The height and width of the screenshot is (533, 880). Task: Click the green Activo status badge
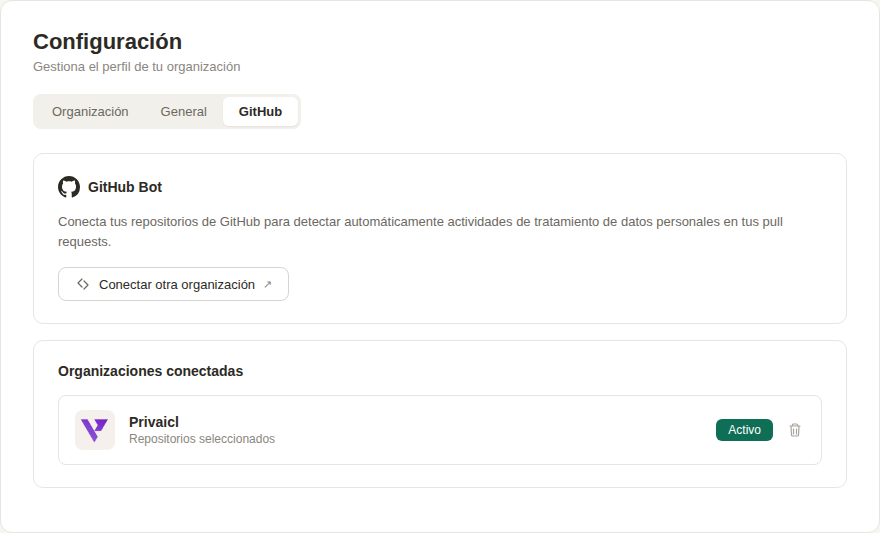tap(744, 430)
